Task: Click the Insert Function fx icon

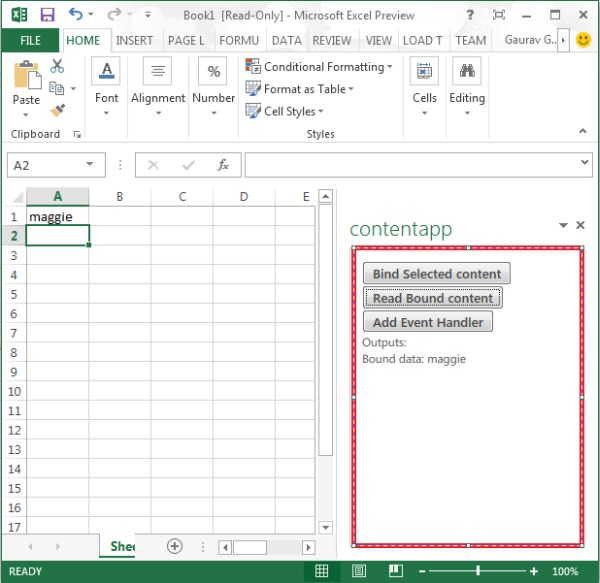Action: coord(223,165)
